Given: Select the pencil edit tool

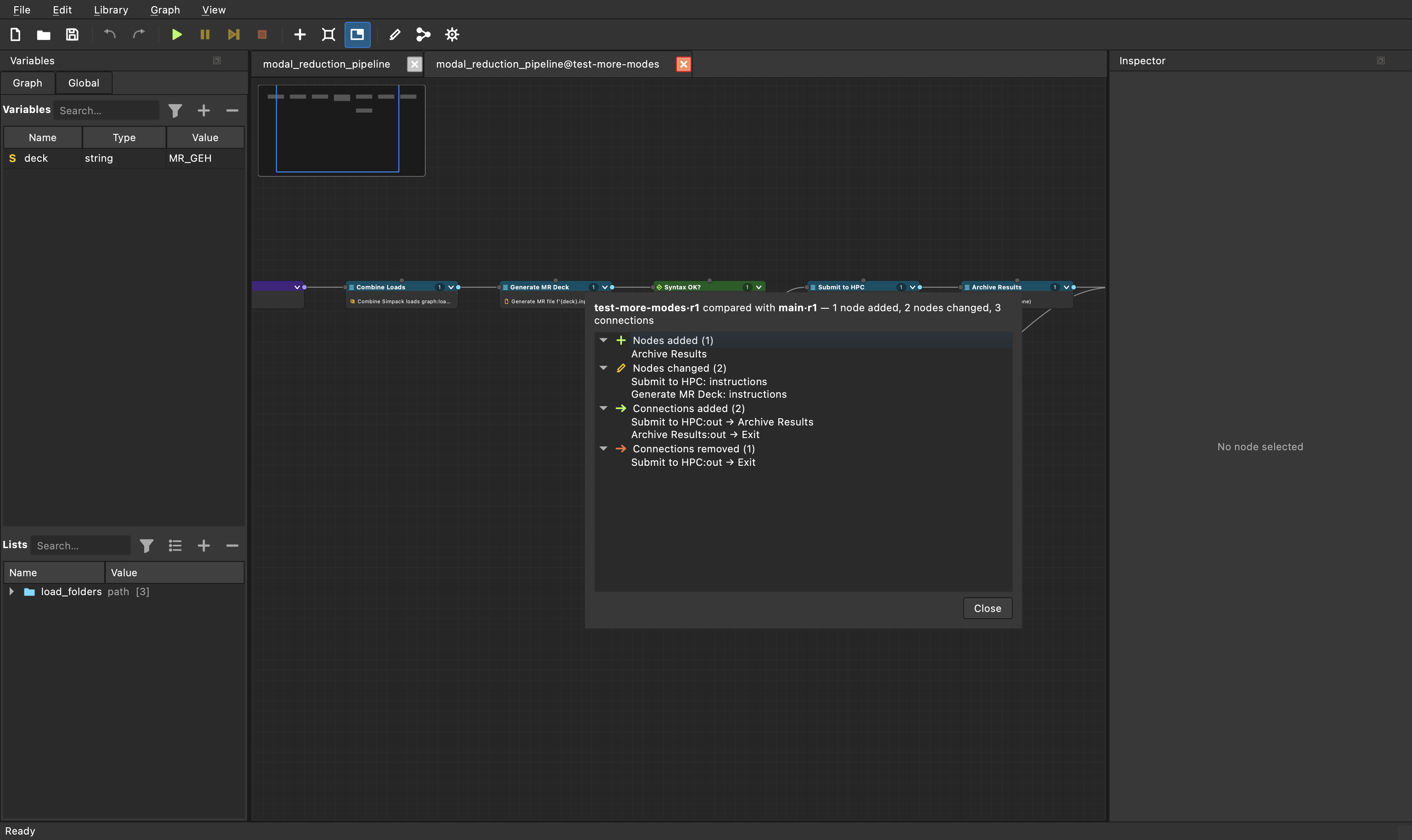Looking at the screenshot, I should [x=395, y=34].
